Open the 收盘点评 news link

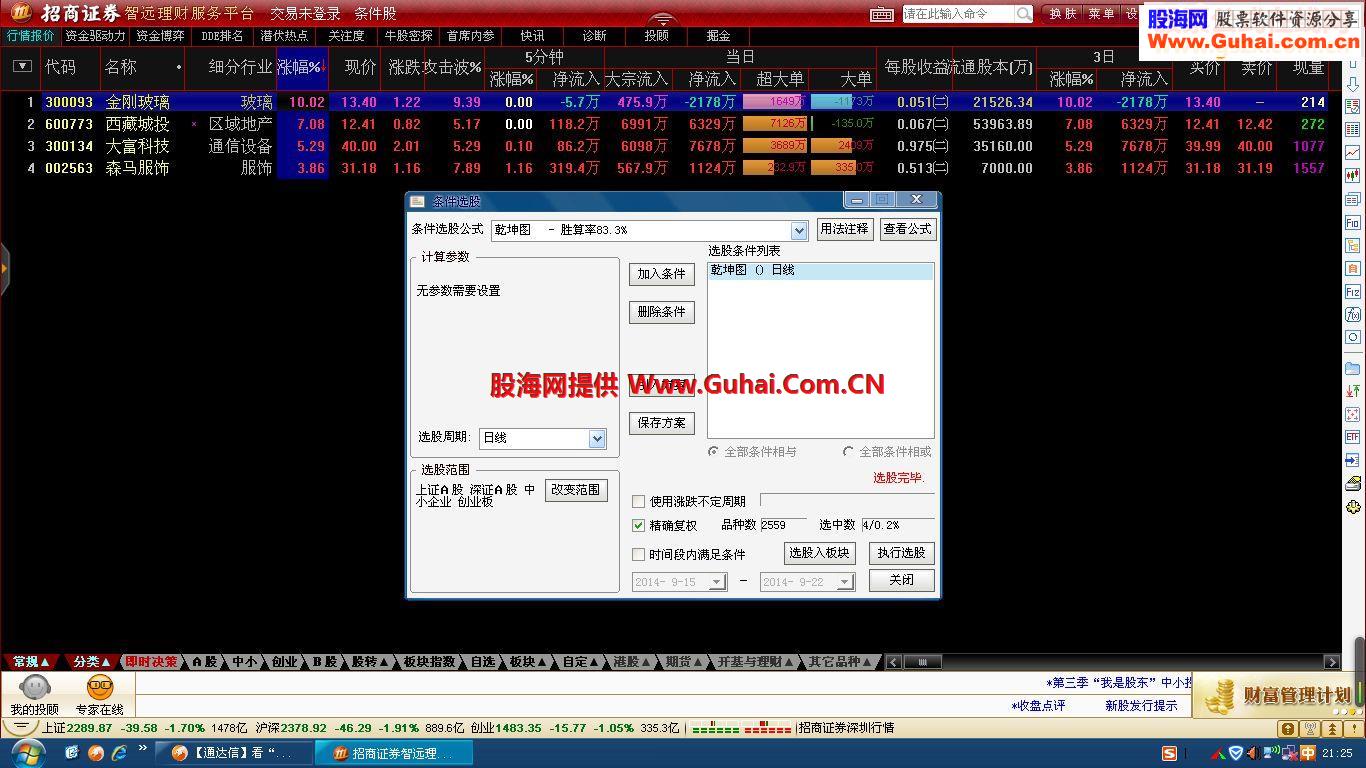pyautogui.click(x=1039, y=705)
